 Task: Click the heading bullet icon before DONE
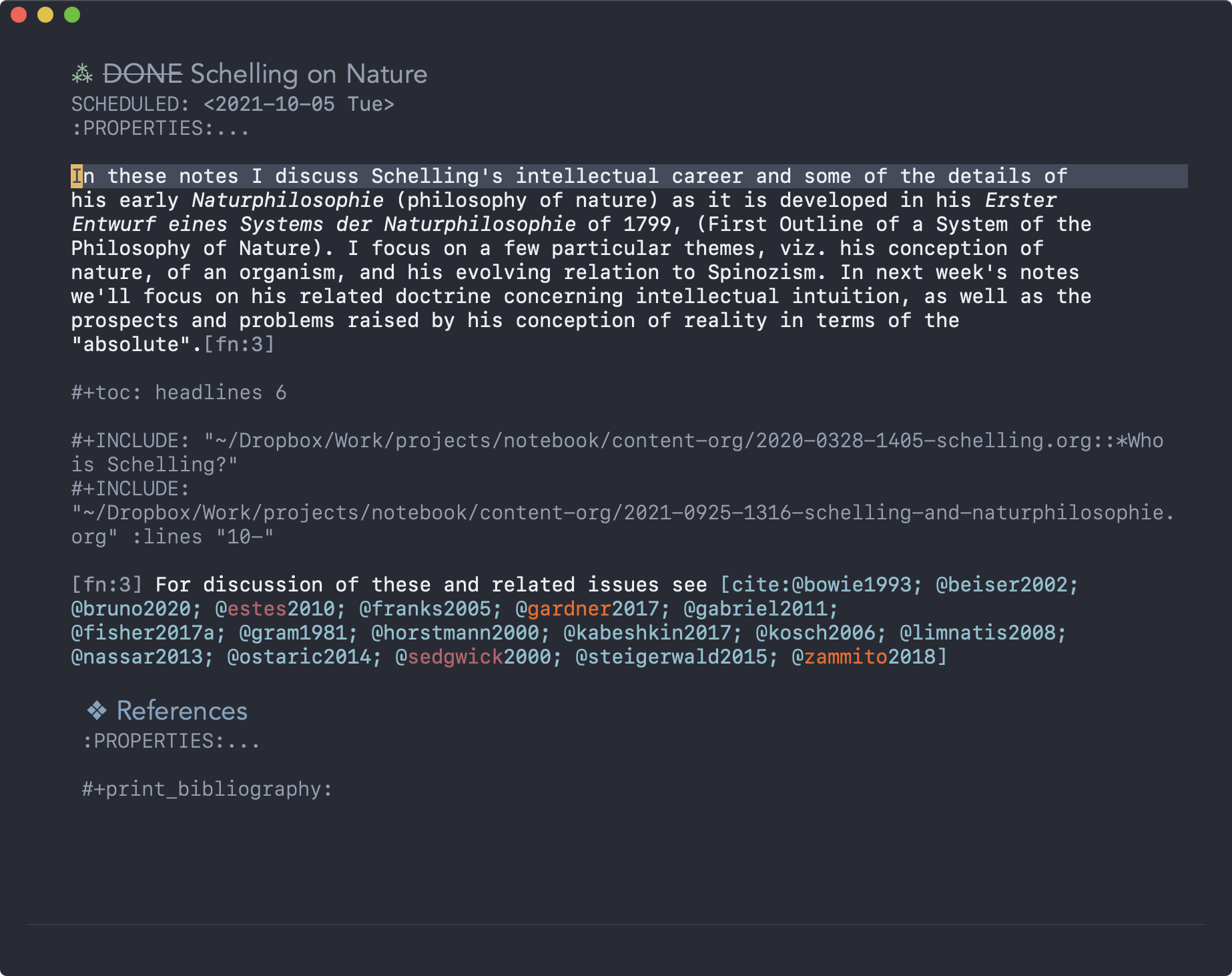click(x=82, y=74)
